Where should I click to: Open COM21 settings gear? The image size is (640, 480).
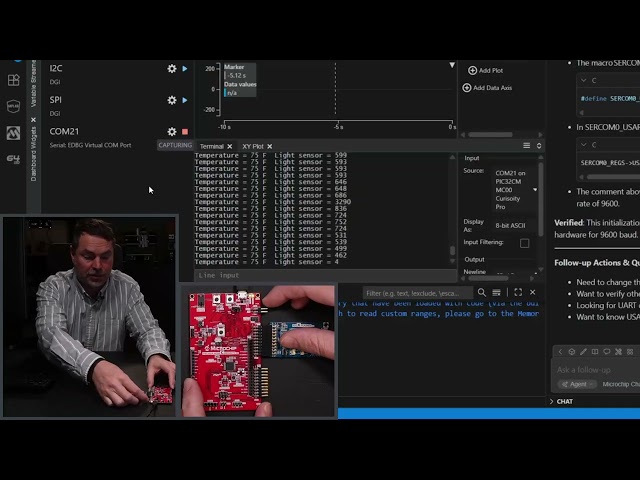[x=172, y=131]
